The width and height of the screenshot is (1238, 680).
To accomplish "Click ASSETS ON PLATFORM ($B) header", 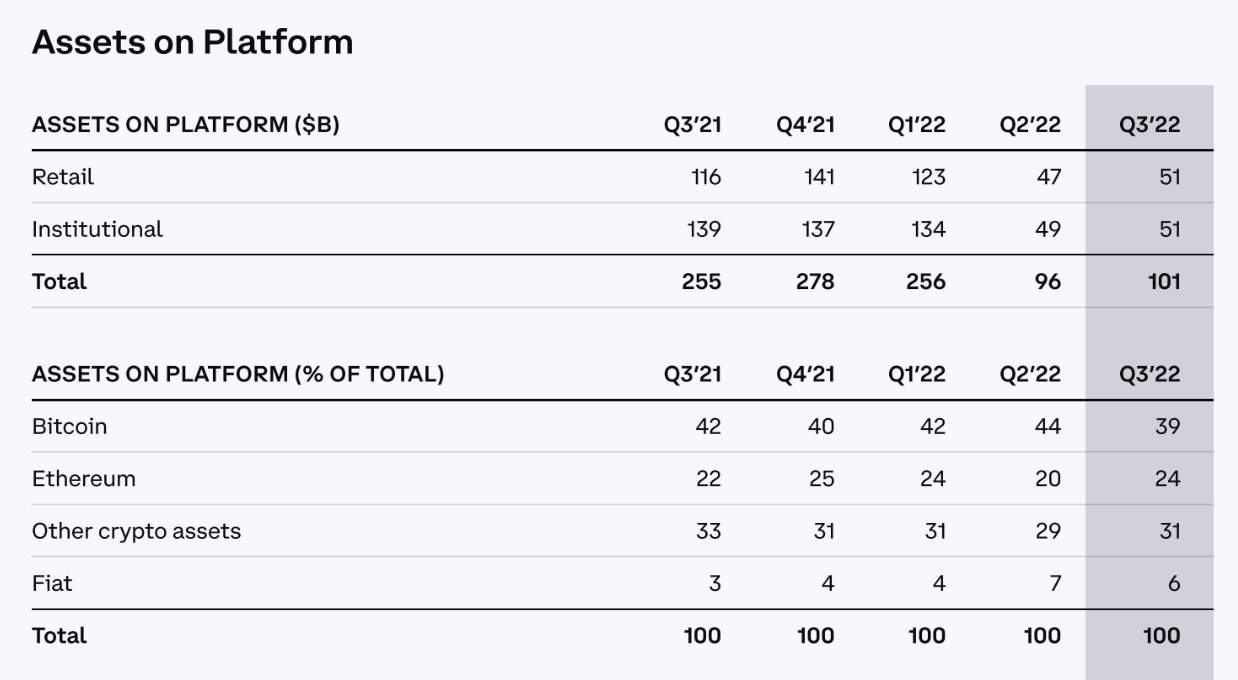I will (x=186, y=125).
